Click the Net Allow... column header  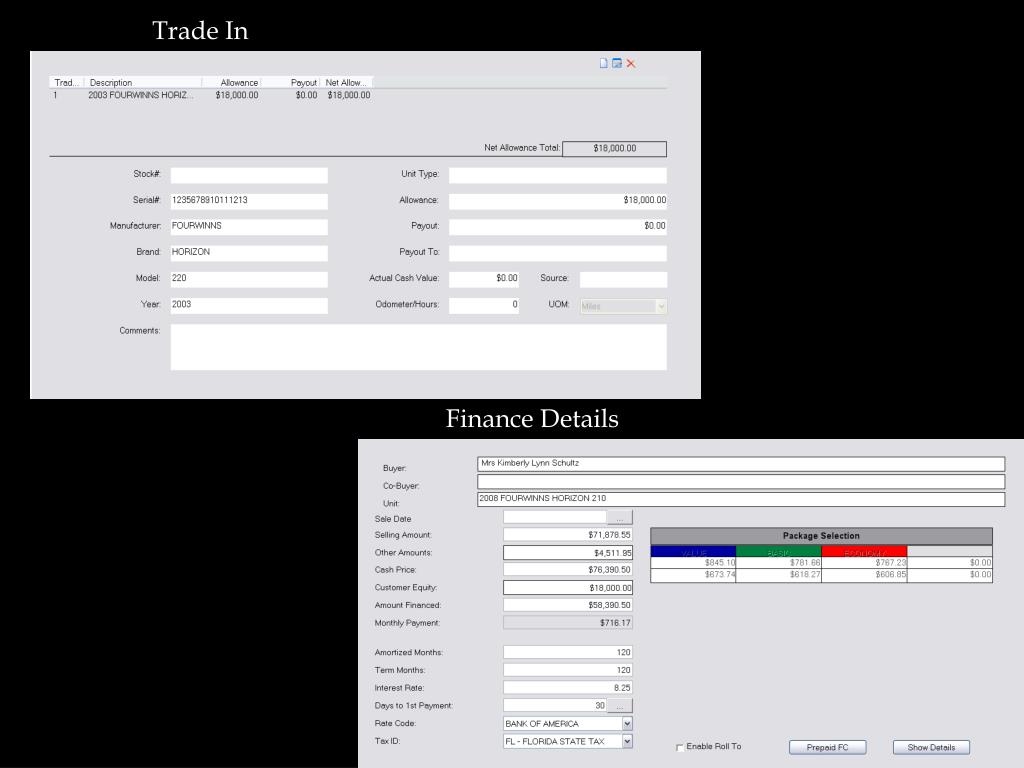[x=346, y=82]
